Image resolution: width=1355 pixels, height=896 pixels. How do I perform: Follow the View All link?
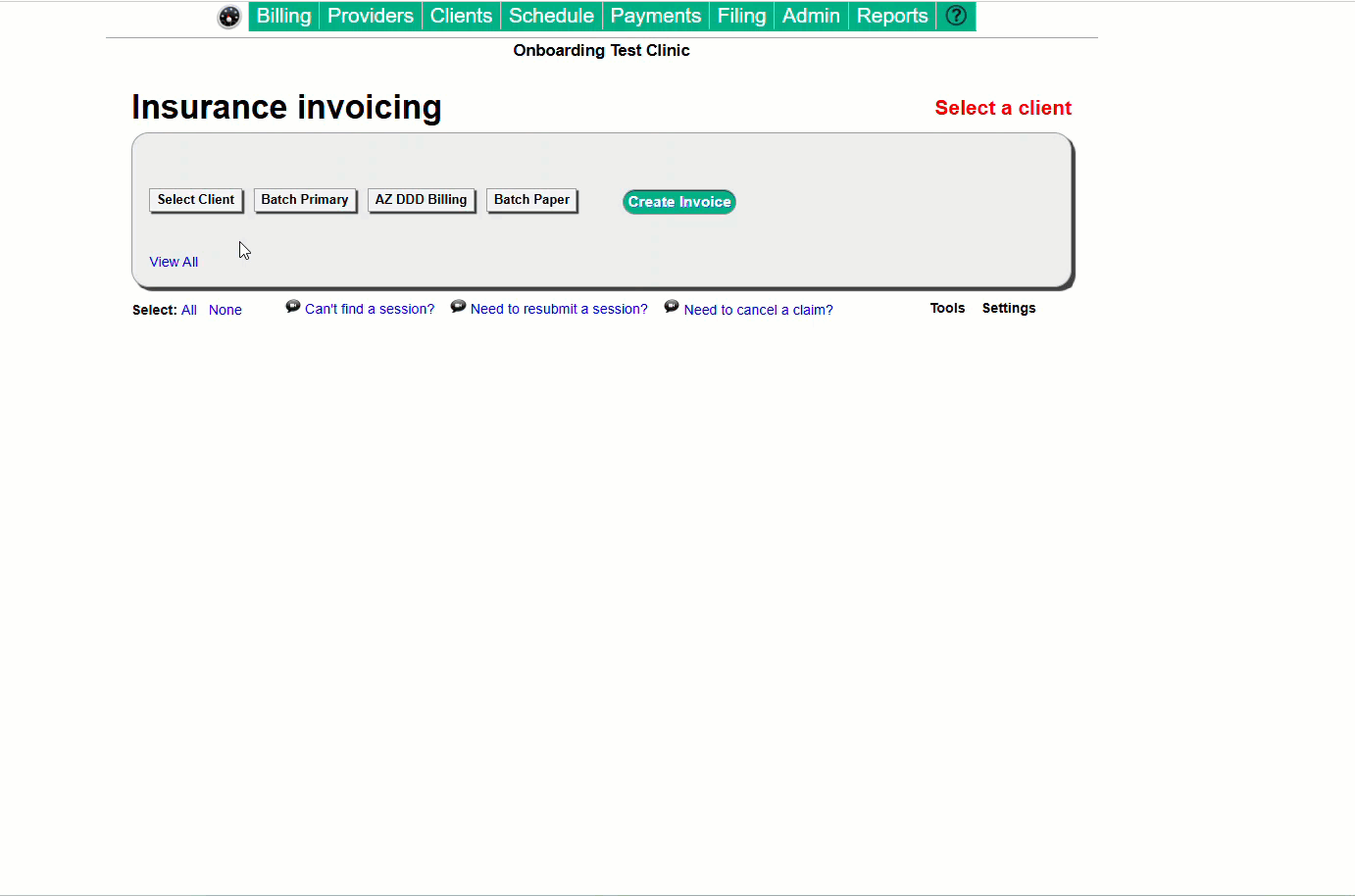[174, 262]
